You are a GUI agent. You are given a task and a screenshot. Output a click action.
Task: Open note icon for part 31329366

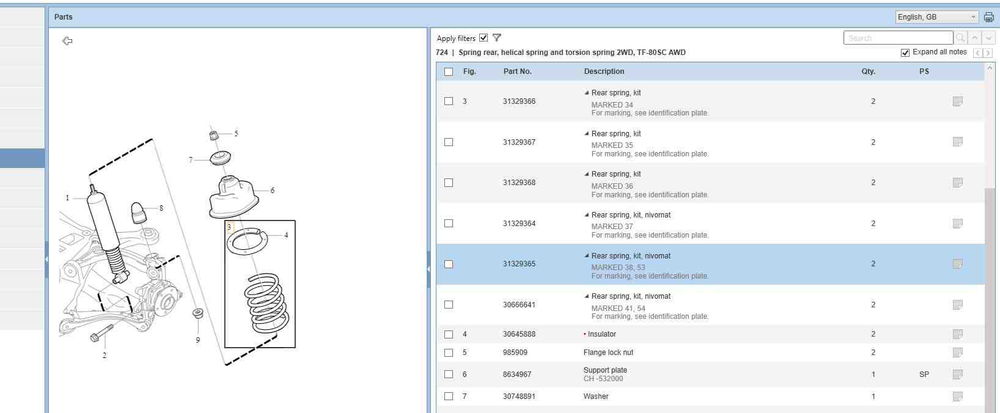[x=957, y=102]
